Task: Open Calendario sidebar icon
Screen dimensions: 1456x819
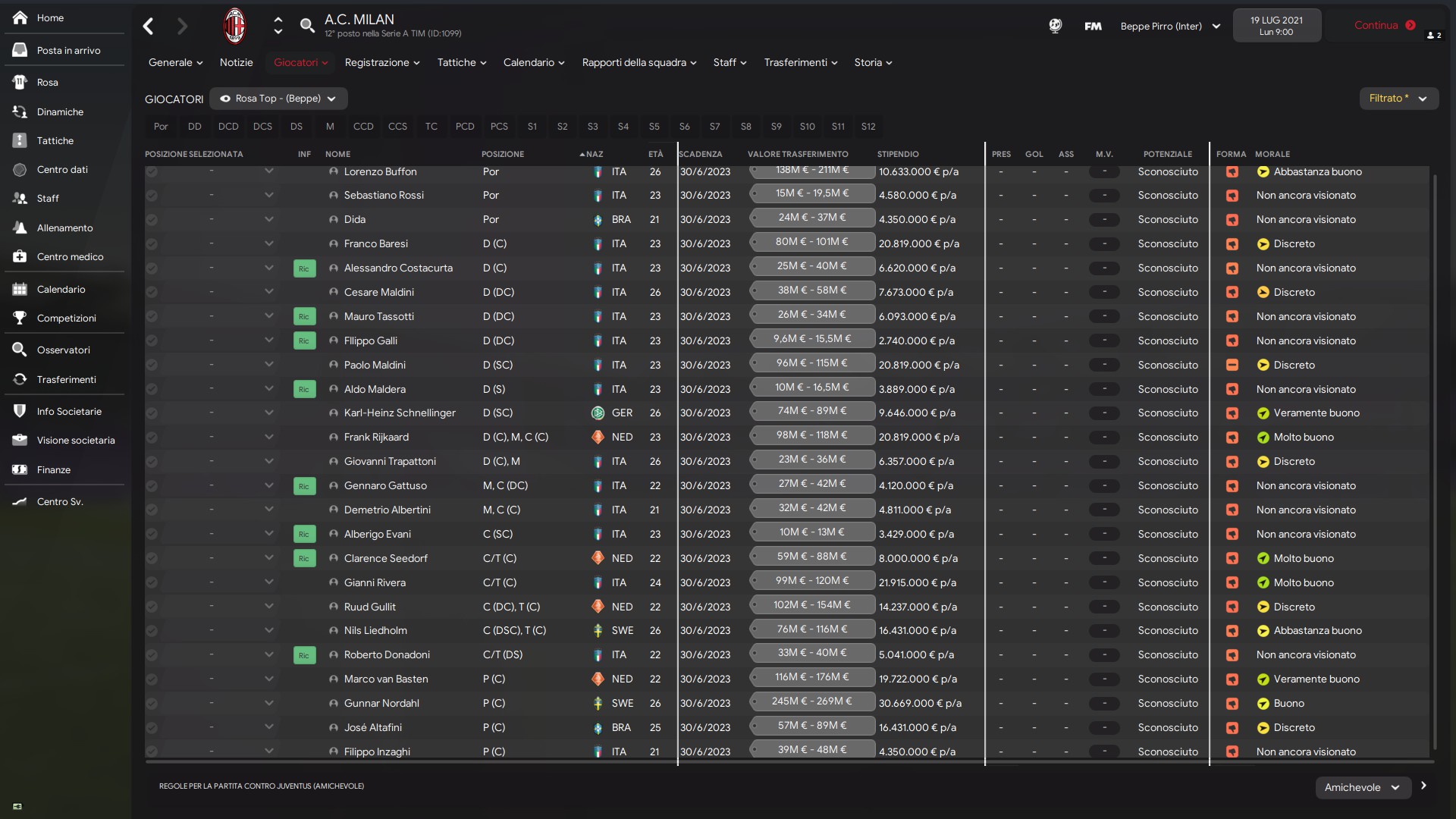Action: click(20, 289)
